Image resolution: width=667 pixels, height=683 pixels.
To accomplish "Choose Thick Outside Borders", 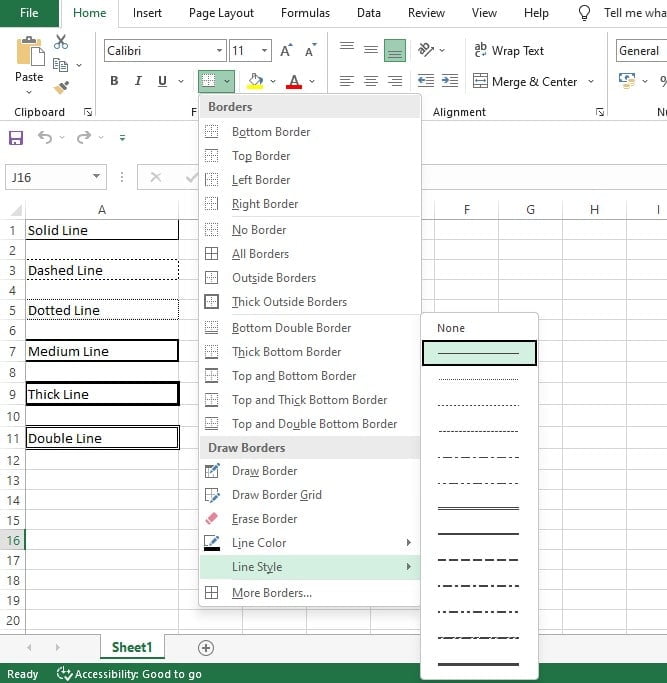I will (x=310, y=301).
